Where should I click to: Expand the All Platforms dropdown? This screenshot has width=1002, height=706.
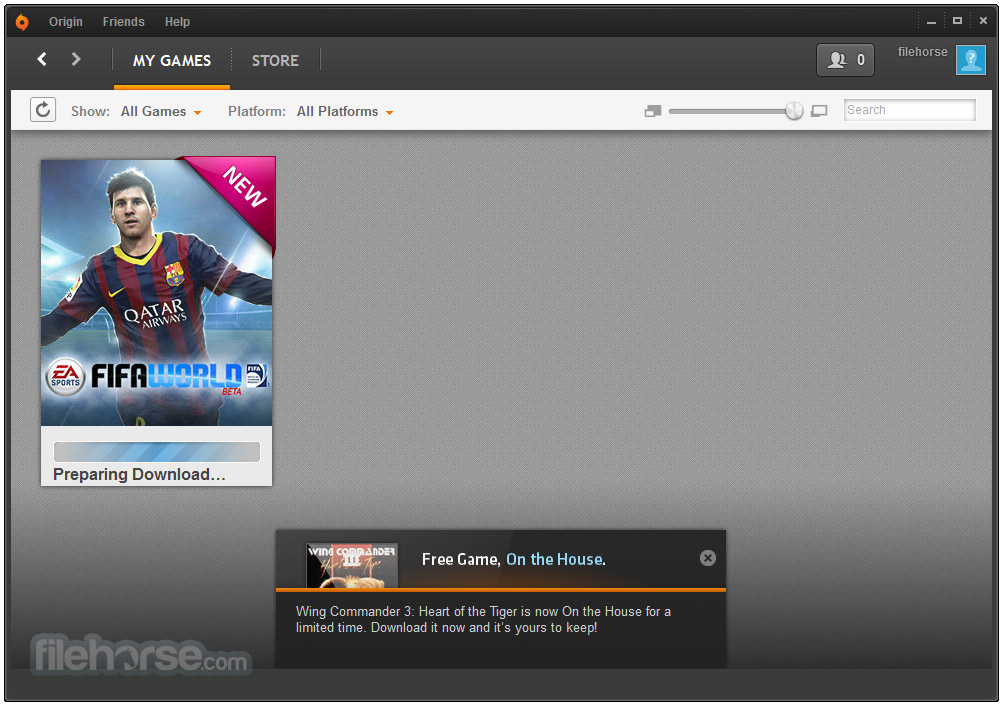point(345,111)
